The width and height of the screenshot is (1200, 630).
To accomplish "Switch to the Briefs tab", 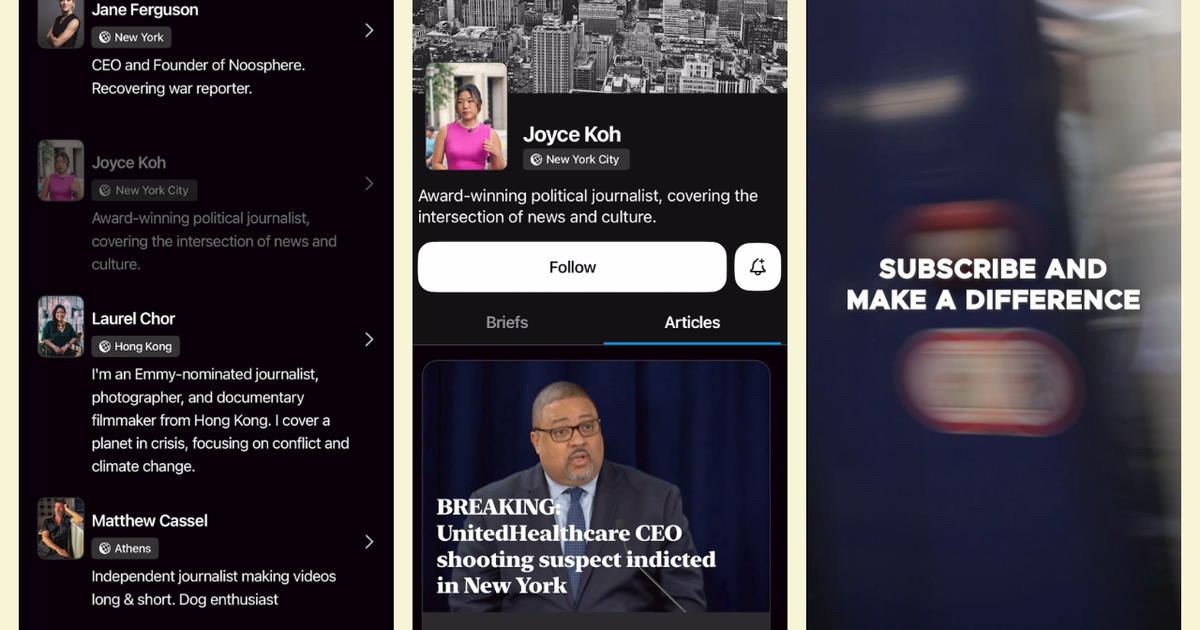I will pos(507,322).
